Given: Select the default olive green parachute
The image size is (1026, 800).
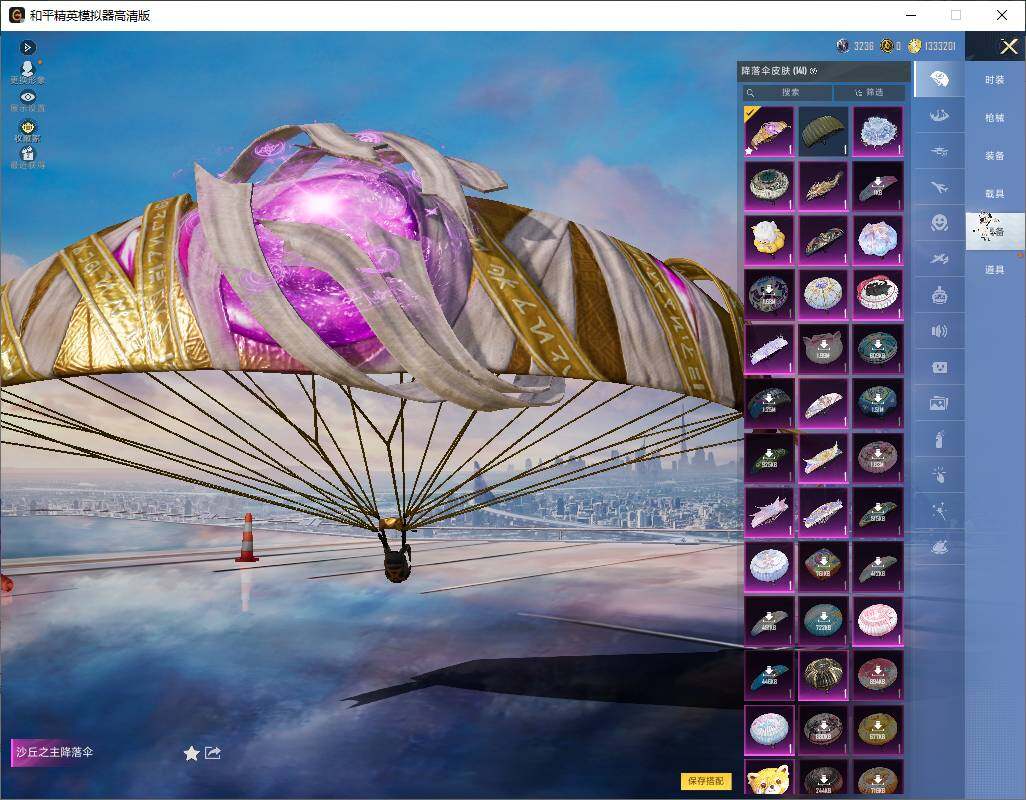Looking at the screenshot, I should tap(823, 131).
